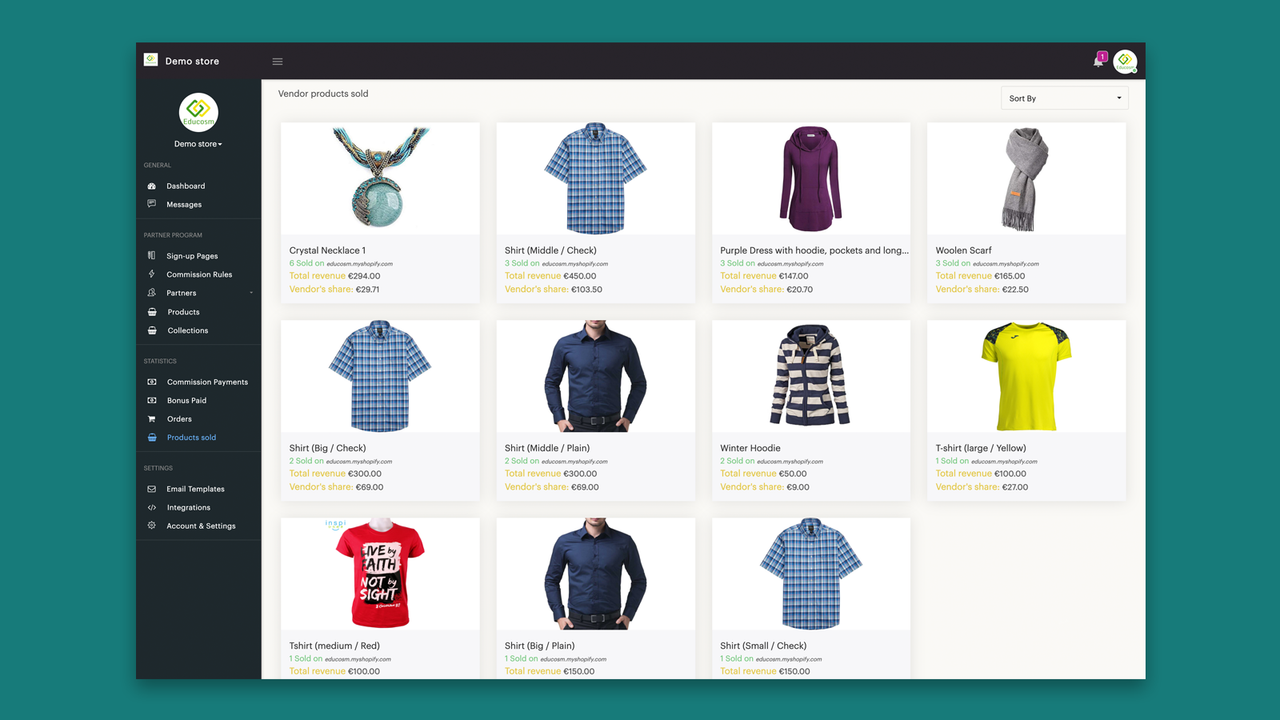Click the Bonus Paid icon

[152, 400]
